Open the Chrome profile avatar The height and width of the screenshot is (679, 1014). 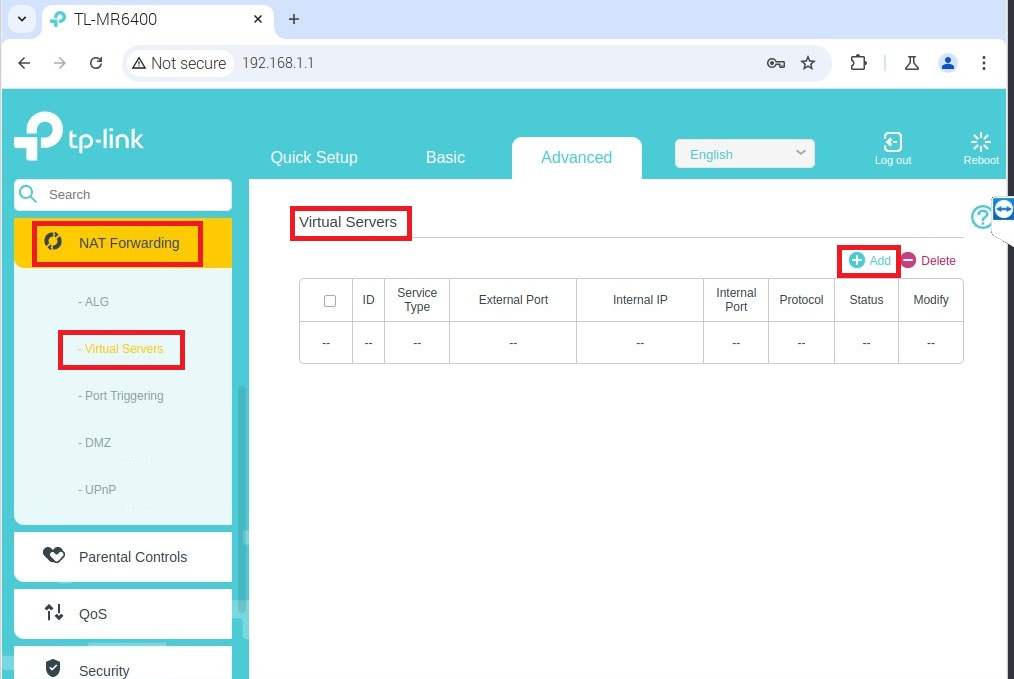coord(947,63)
